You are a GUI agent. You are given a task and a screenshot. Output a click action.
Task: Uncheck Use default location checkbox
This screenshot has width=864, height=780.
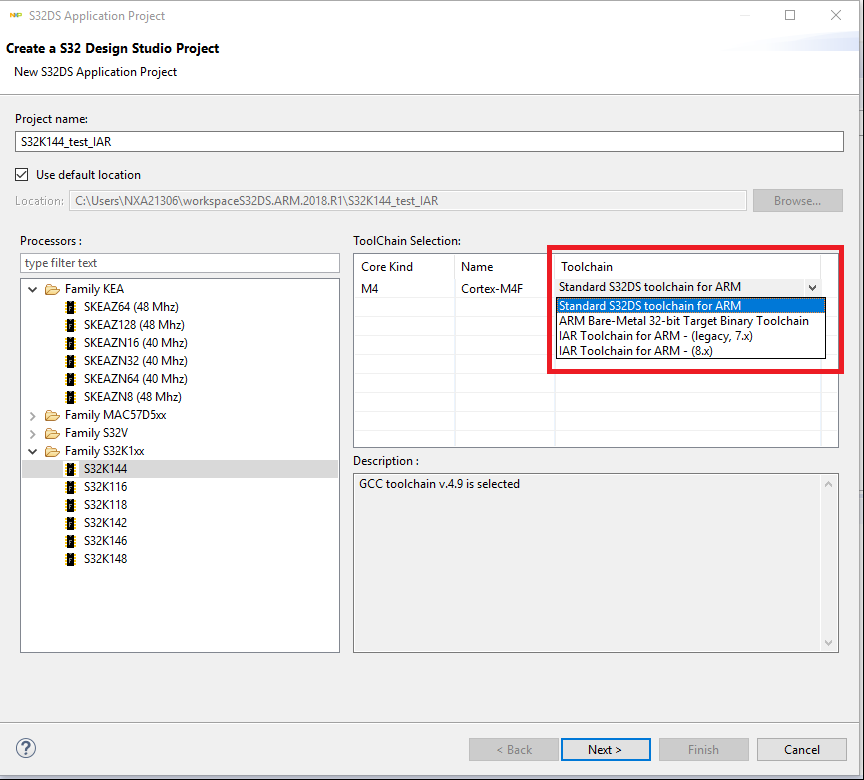tap(21, 175)
